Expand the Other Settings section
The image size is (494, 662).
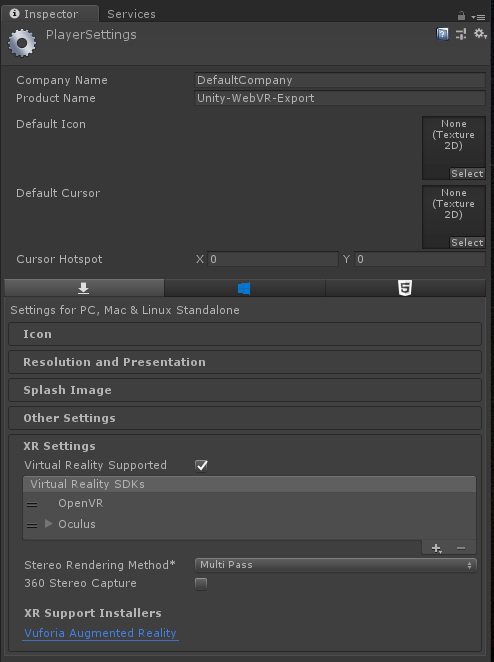(245, 418)
